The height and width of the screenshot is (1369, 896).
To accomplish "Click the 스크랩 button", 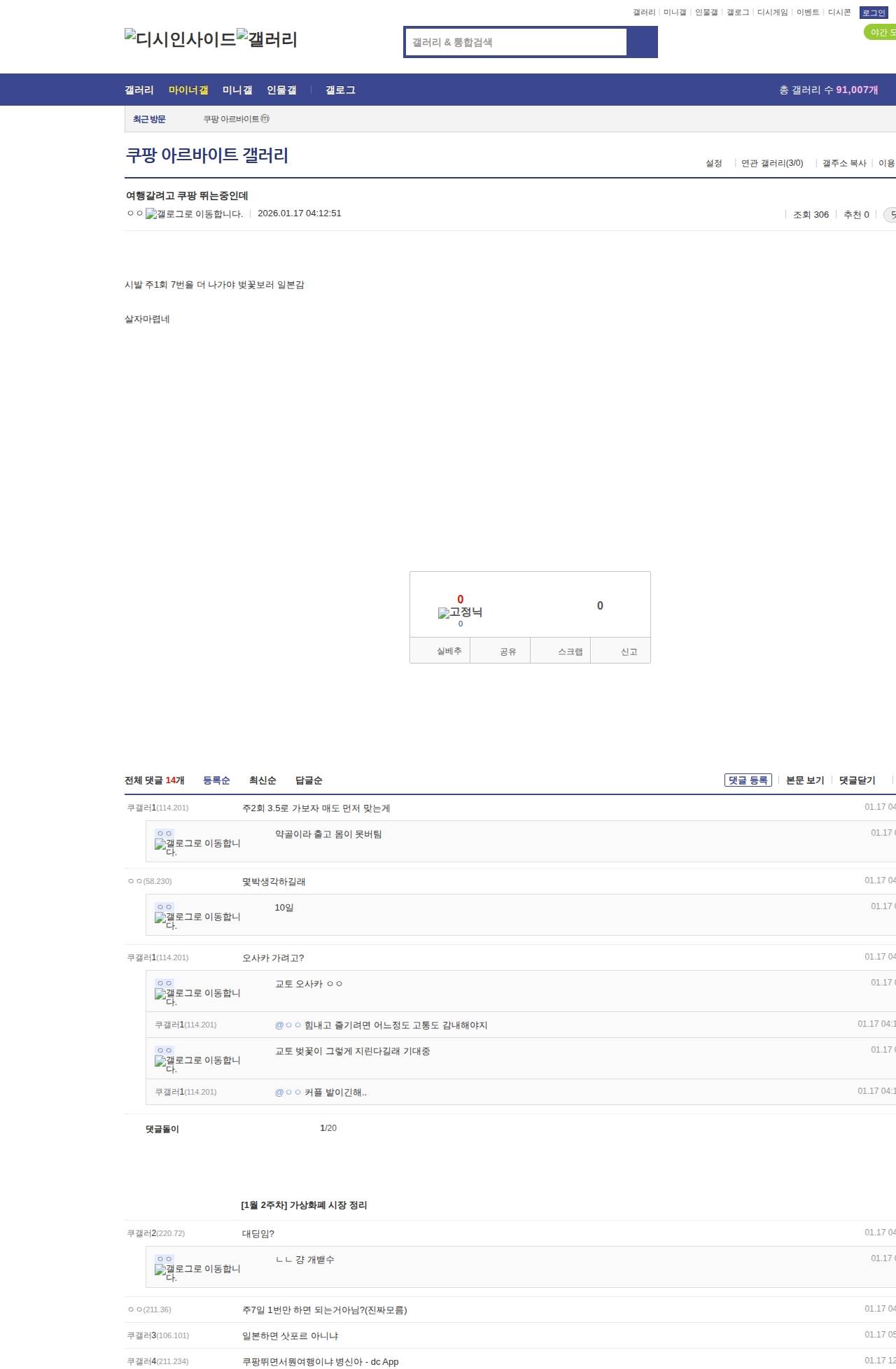I will [x=561, y=651].
